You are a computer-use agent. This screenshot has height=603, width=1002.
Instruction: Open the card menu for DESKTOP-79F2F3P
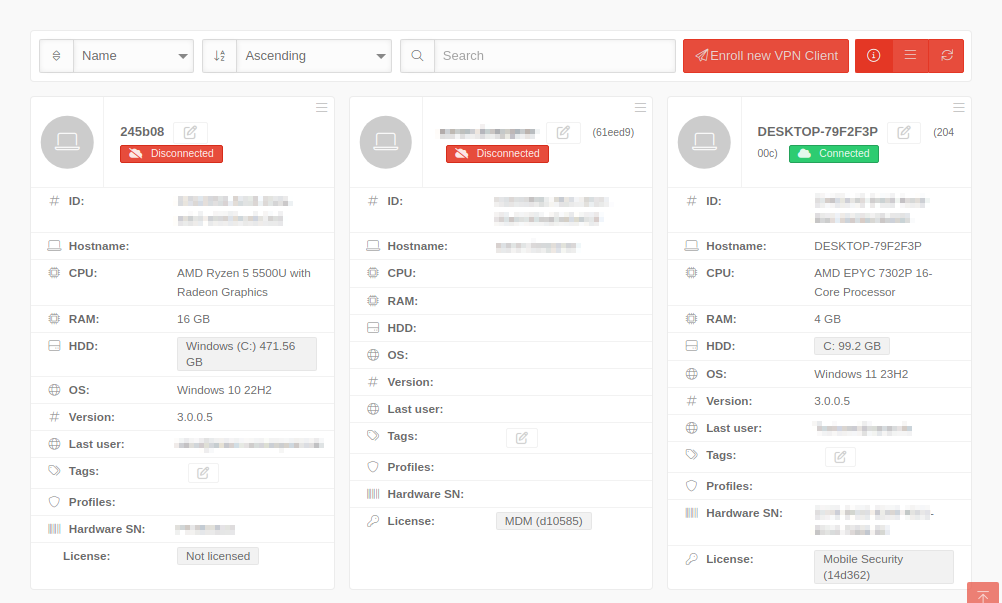click(x=958, y=107)
